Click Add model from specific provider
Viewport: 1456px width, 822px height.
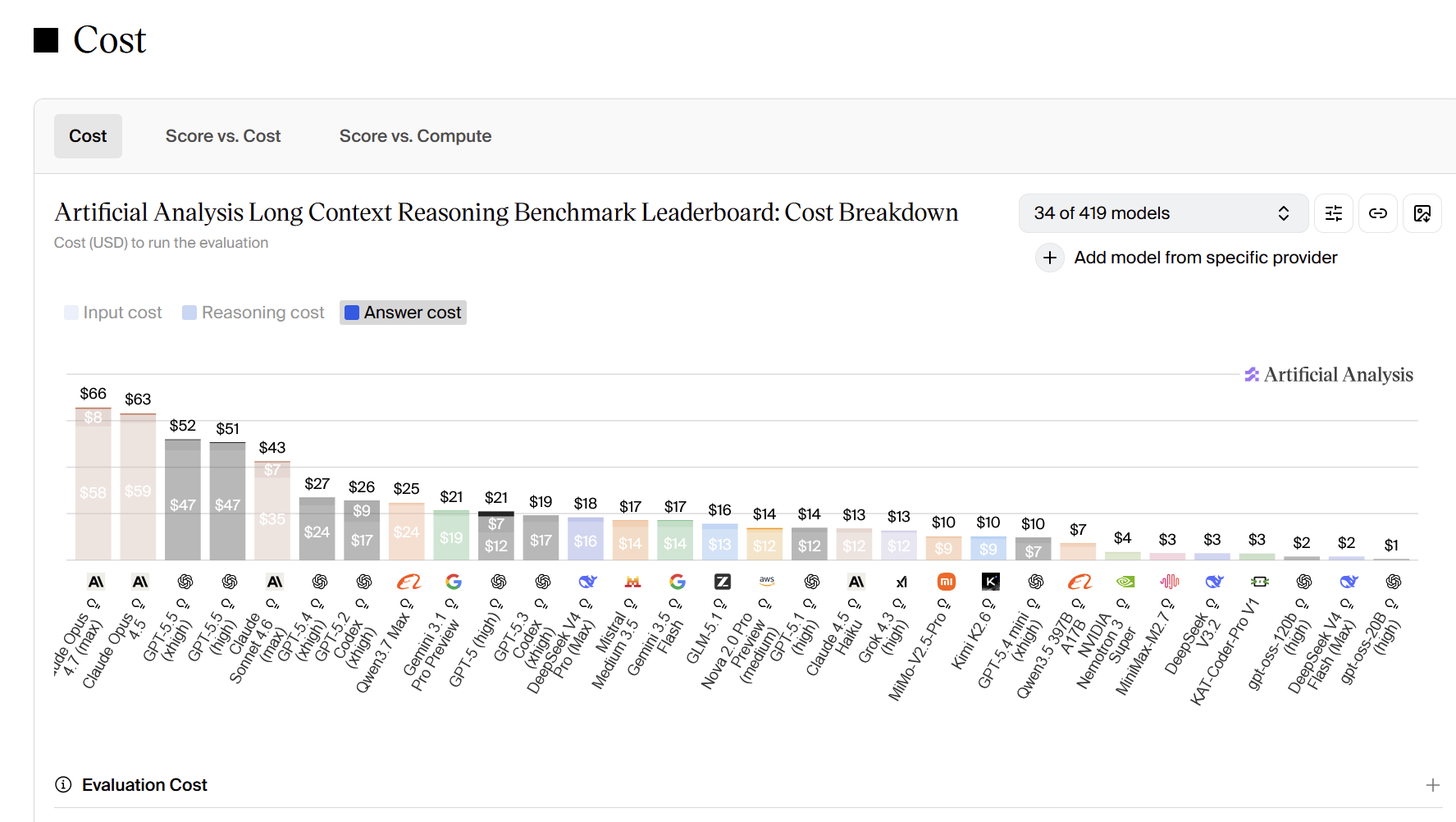coord(1187,258)
